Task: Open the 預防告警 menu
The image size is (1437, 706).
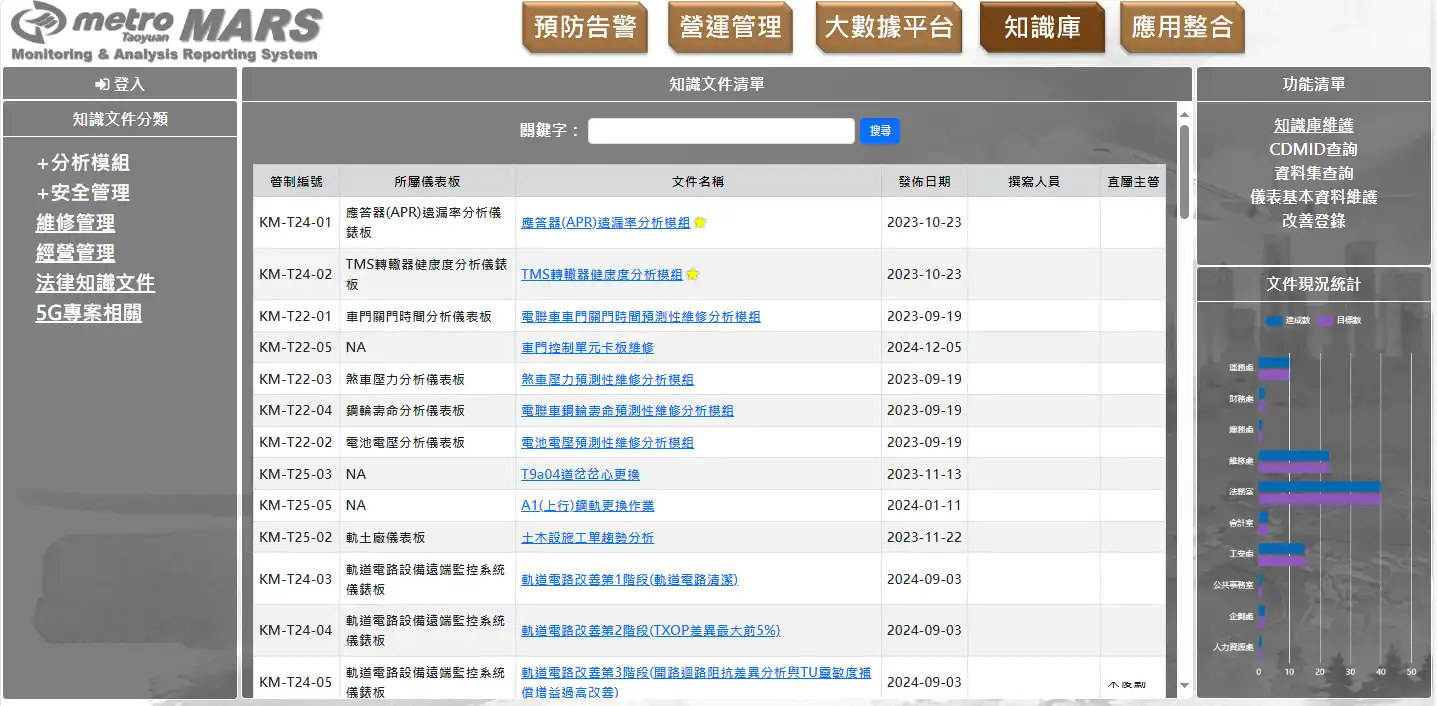Action: 585,28
